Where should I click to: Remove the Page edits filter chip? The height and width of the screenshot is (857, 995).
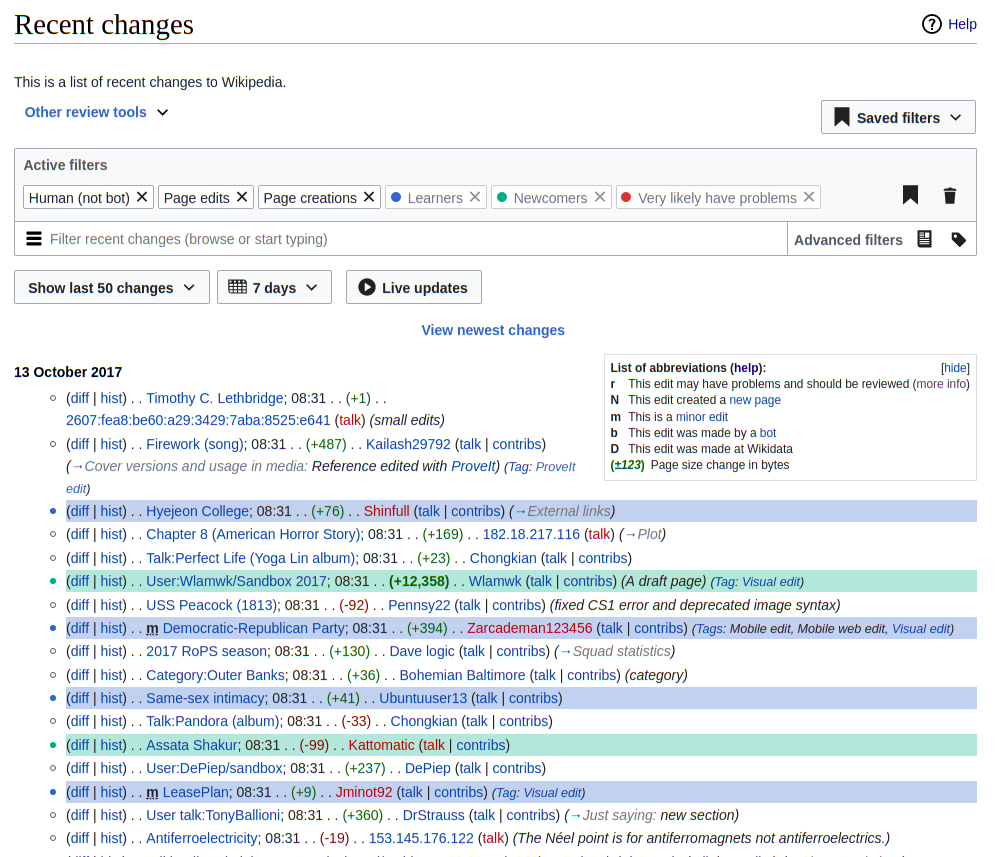coord(242,197)
